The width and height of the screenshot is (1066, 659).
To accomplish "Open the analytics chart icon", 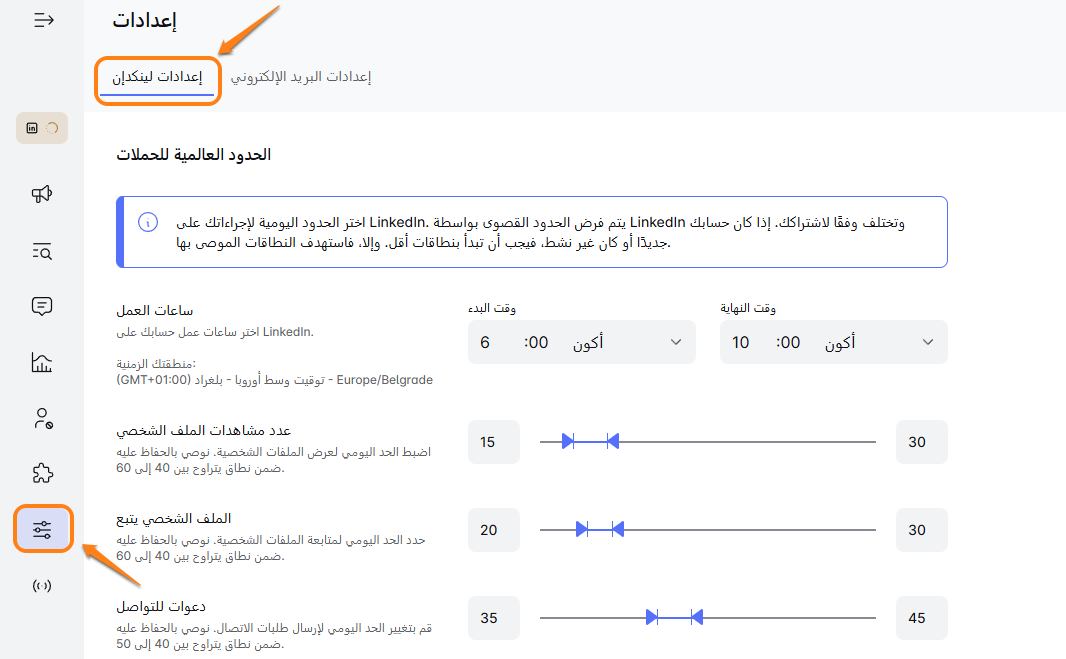I will (42, 362).
